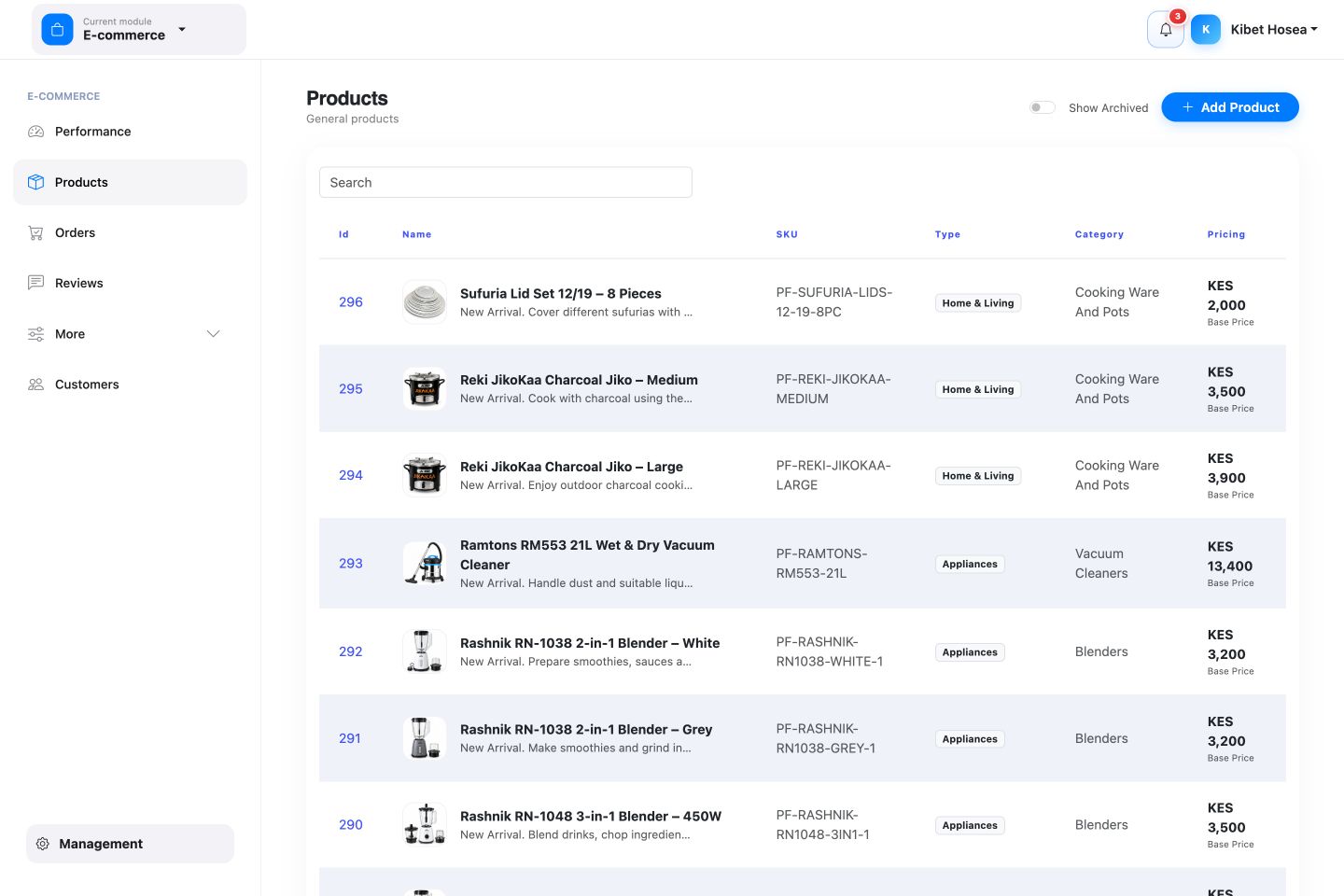Click the Reki JikoKaa Medium thumbnail

point(425,389)
